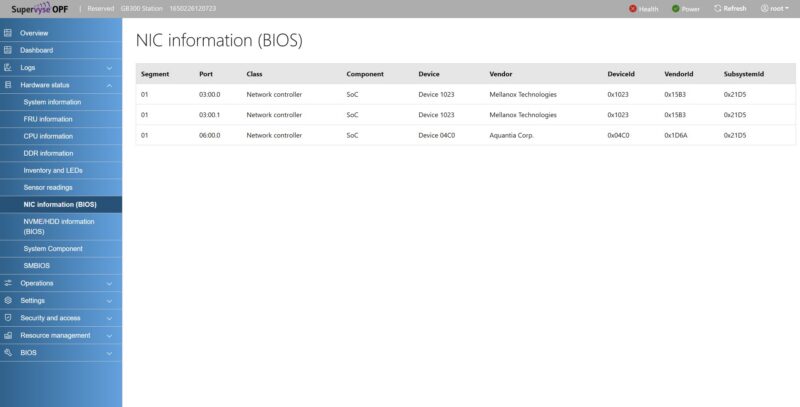Open Sensor readings page
800x407 pixels.
(x=48, y=187)
